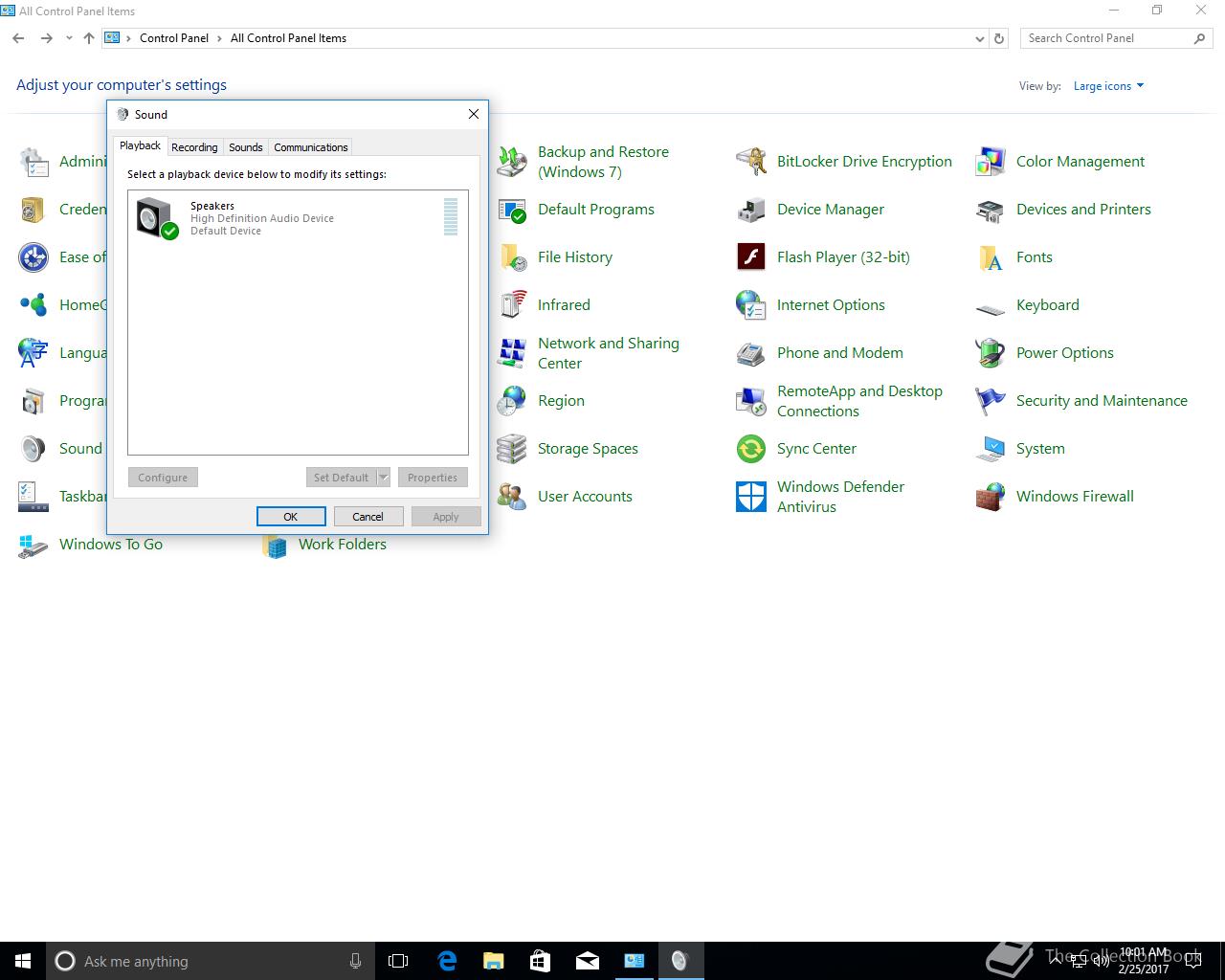Click RemoteApp and Desktop Connections icon
1225x980 pixels.
click(751, 401)
